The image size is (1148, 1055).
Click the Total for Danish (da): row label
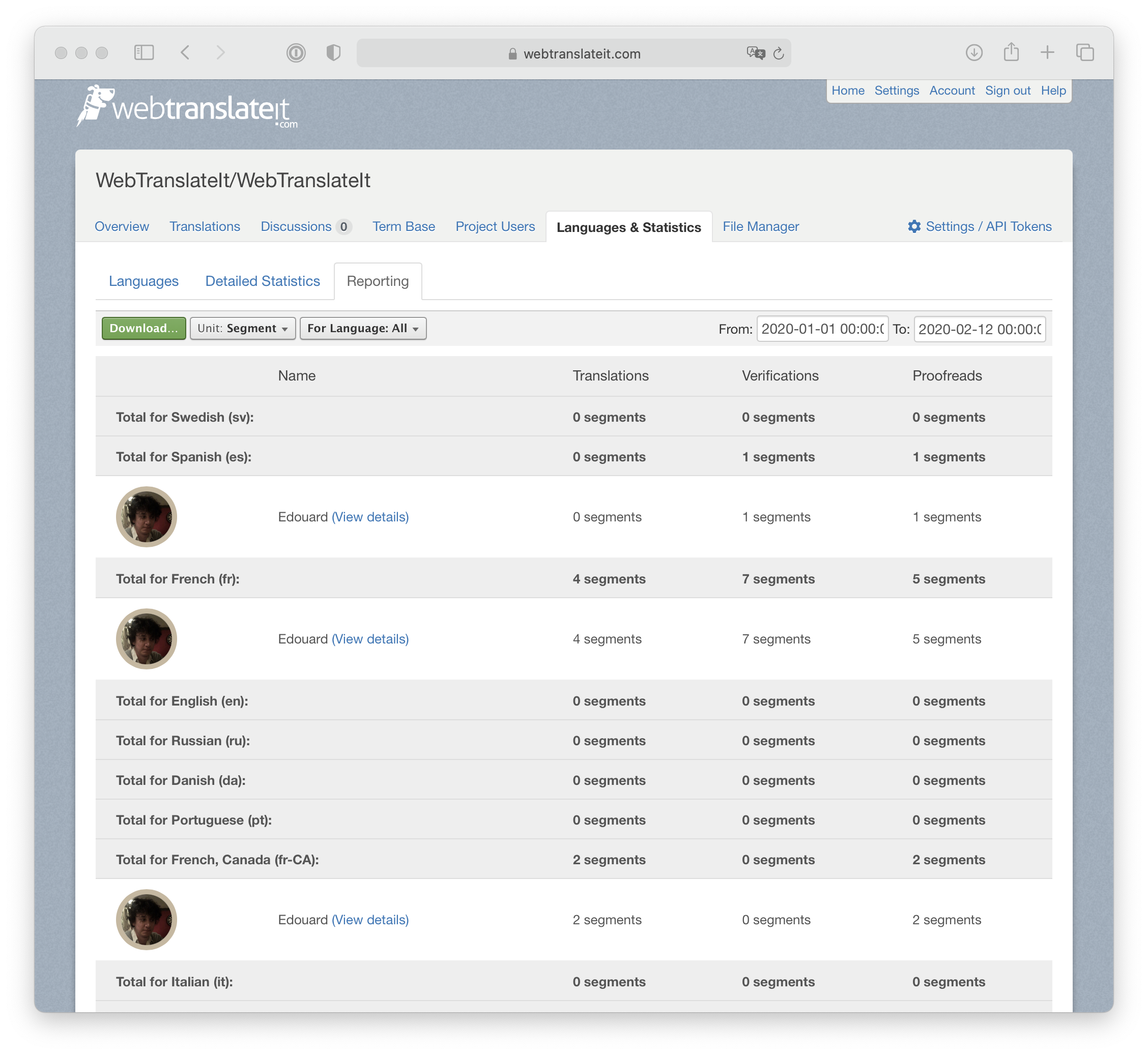(x=181, y=780)
